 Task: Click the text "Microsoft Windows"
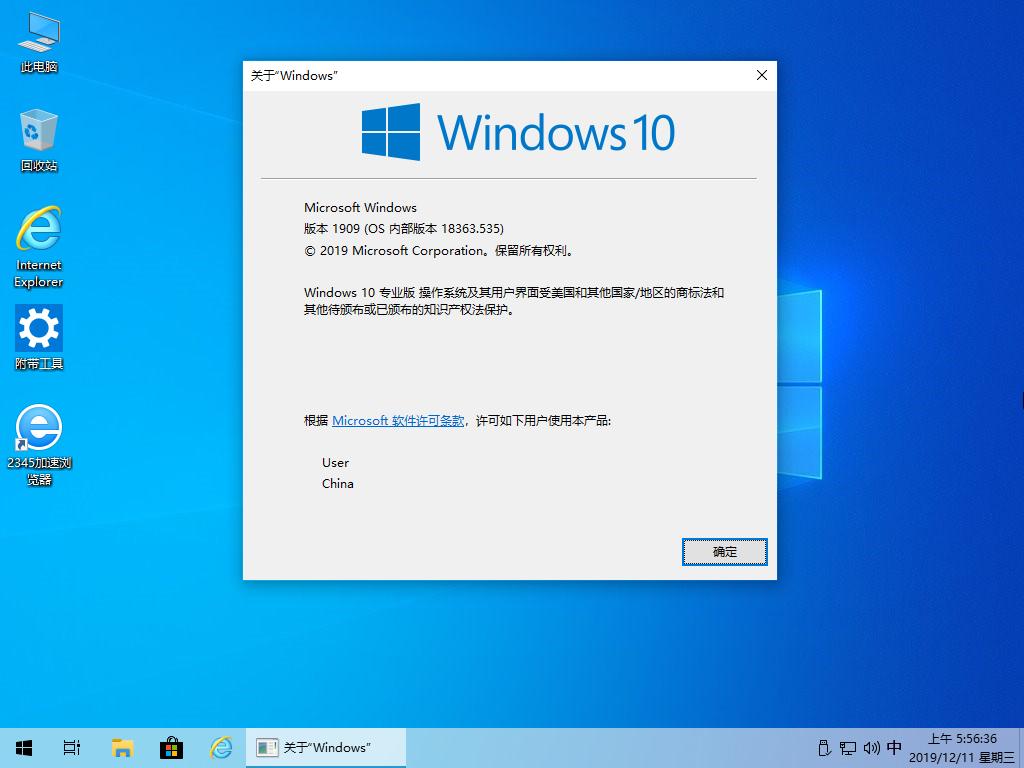pos(360,208)
